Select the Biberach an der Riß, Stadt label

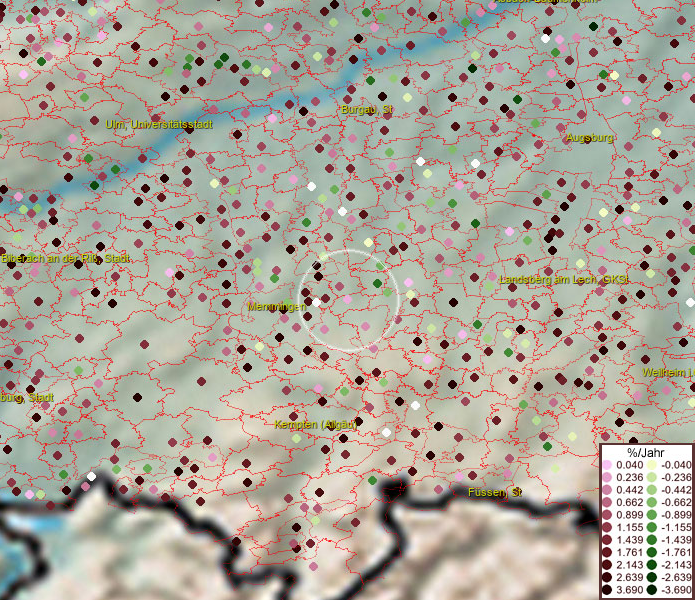66,258
